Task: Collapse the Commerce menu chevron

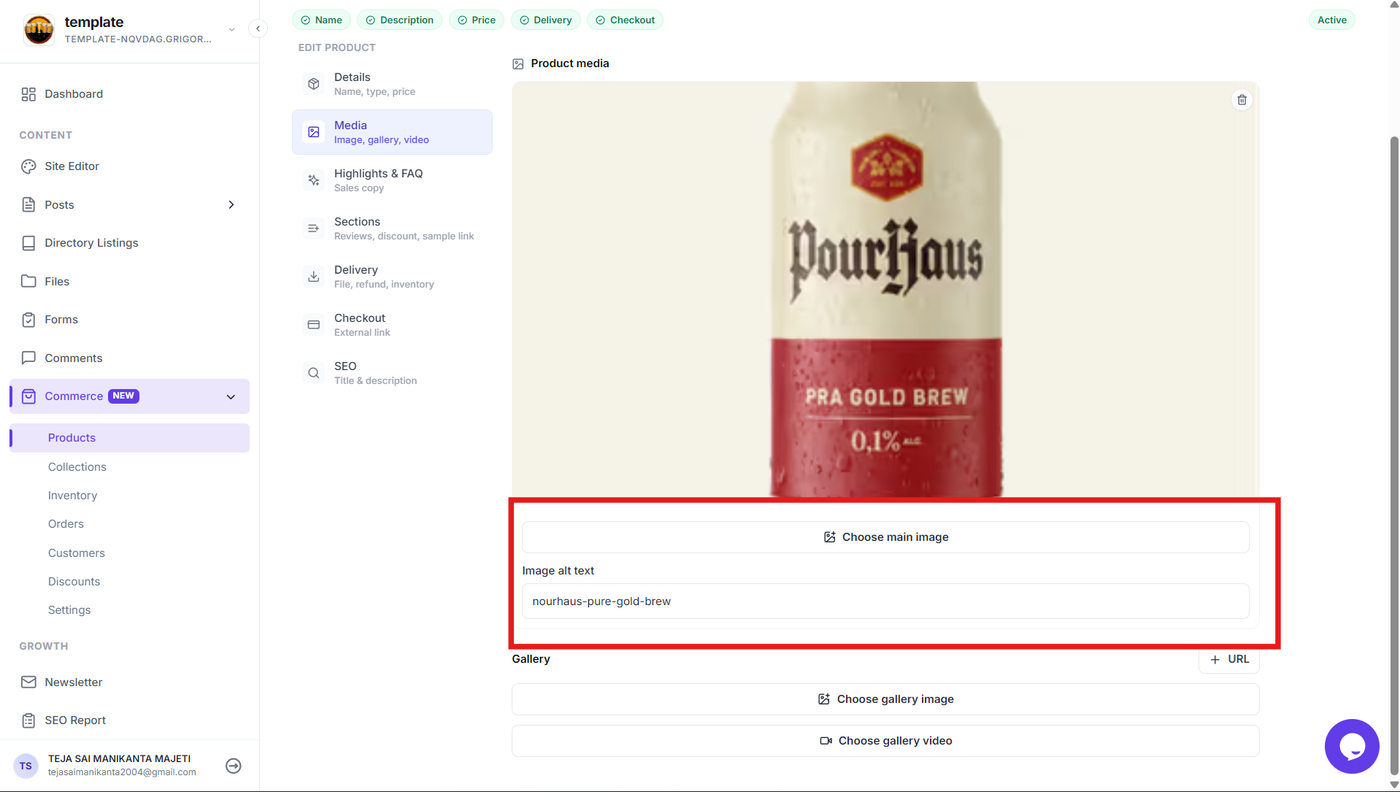Action: point(231,397)
